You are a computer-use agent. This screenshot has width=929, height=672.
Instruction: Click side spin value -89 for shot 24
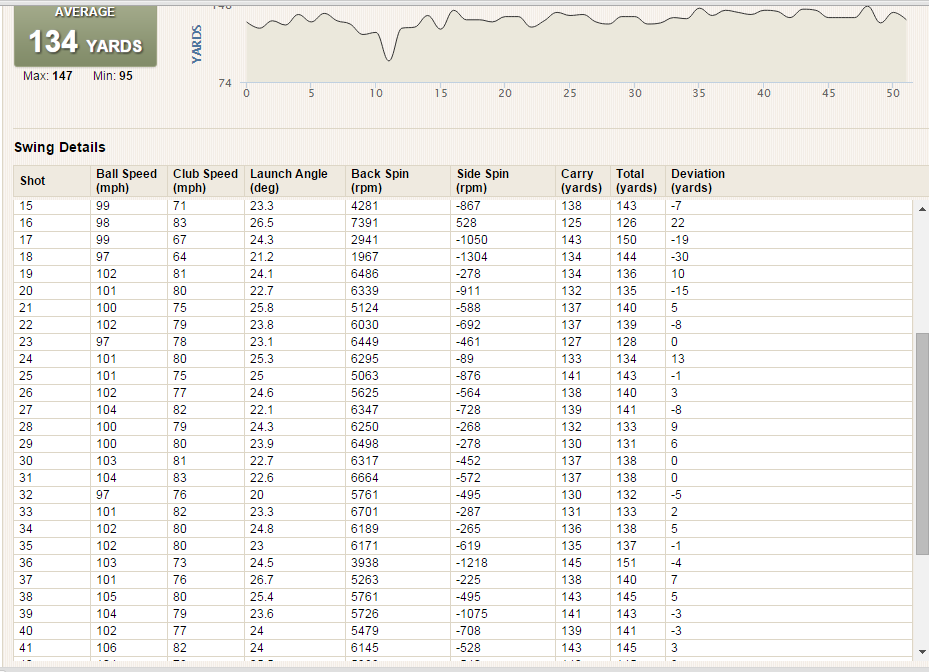465,359
